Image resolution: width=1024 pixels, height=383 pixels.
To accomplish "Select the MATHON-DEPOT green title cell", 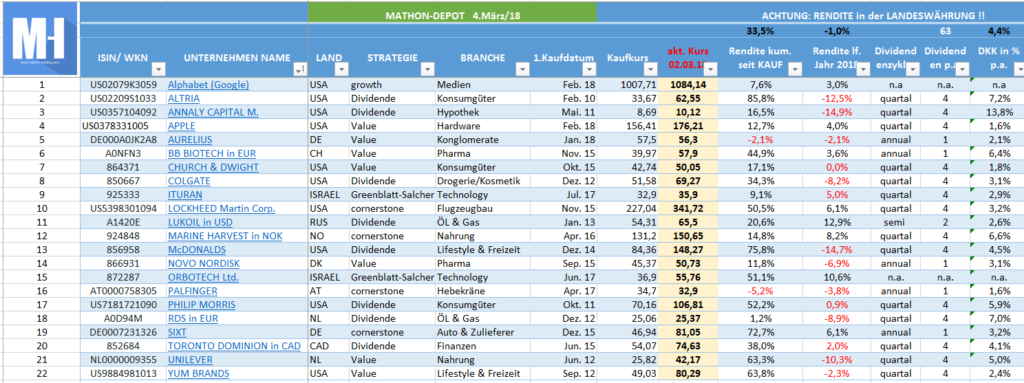I will 453,12.
